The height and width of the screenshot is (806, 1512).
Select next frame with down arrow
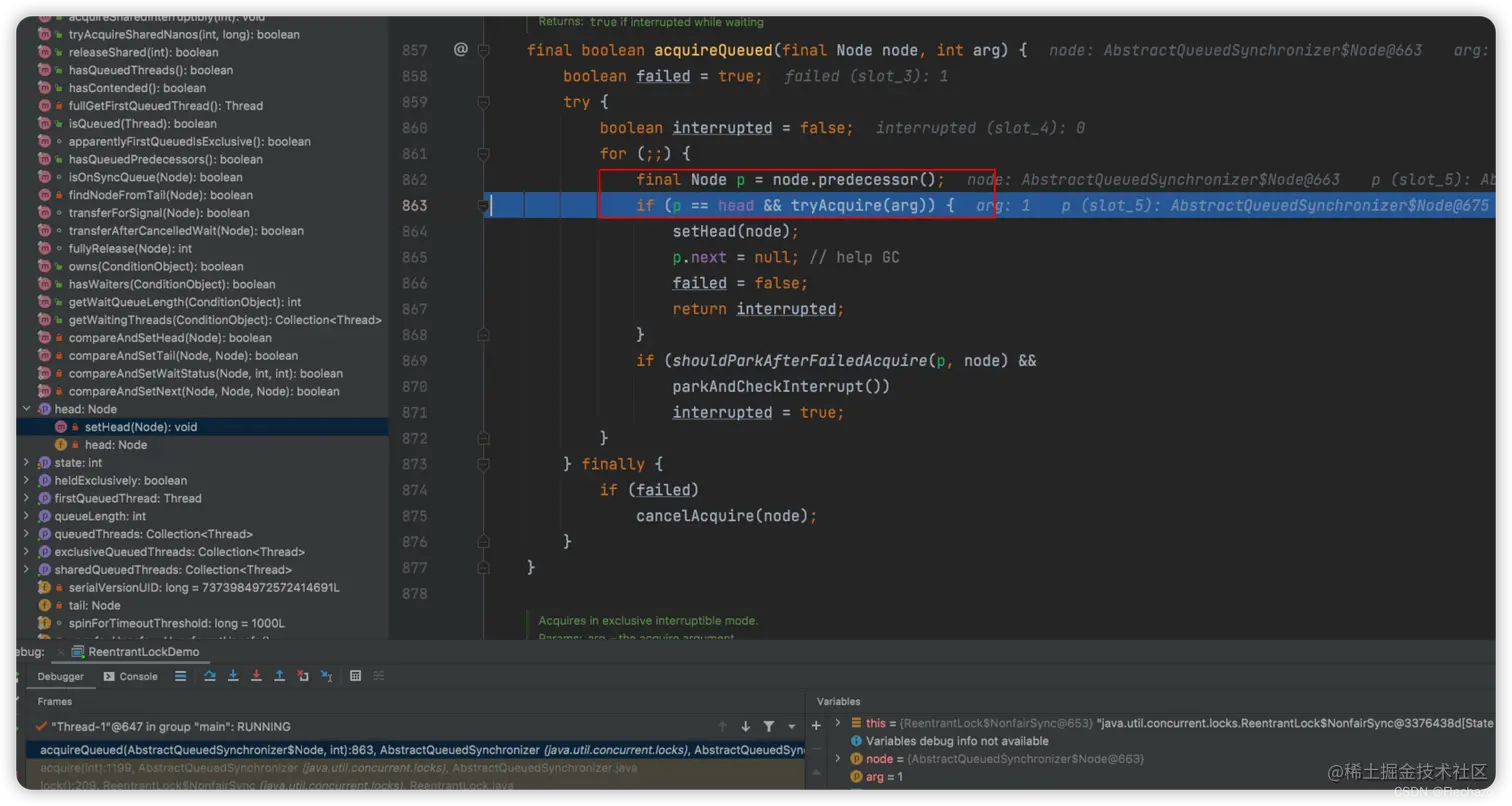pyautogui.click(x=745, y=727)
